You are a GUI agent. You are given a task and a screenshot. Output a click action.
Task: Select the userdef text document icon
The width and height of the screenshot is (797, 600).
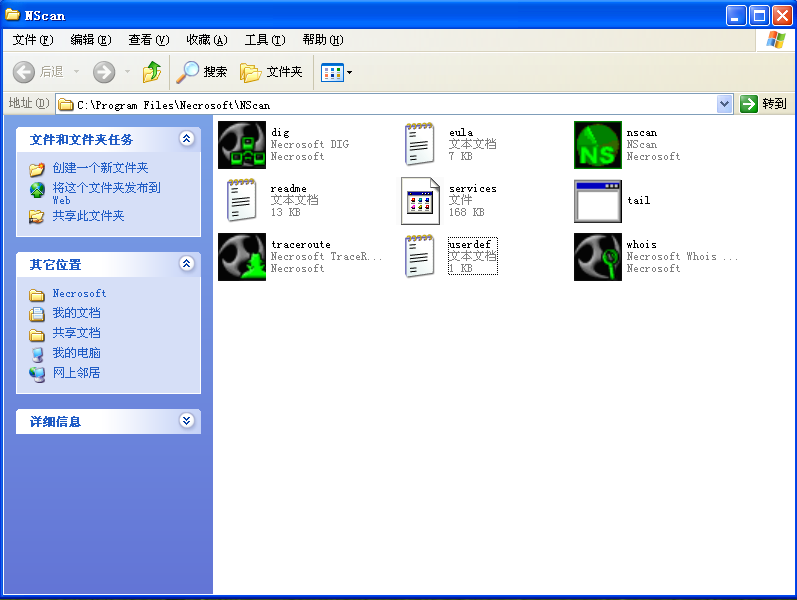(419, 256)
